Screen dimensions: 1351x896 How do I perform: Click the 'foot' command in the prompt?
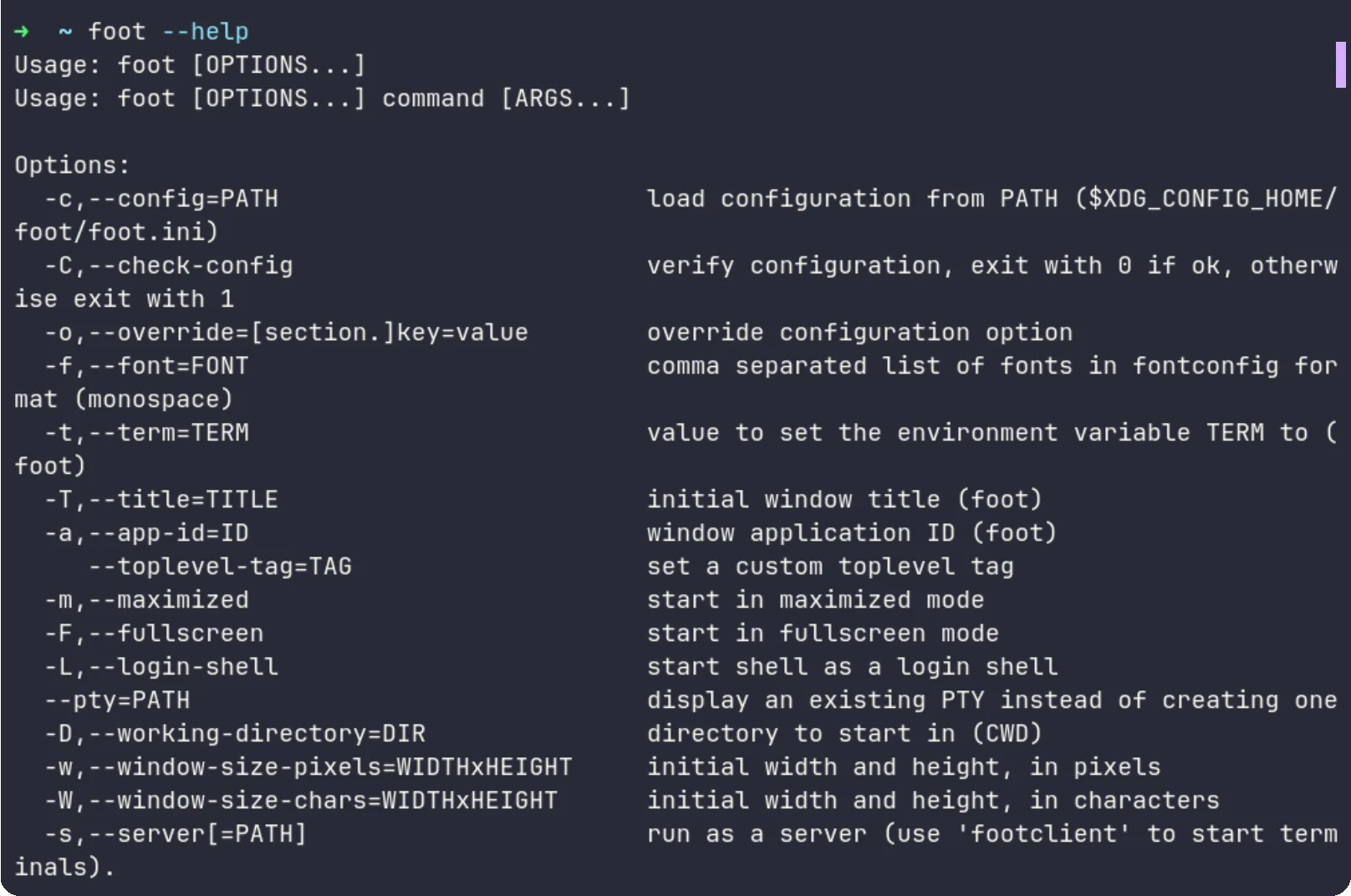[x=117, y=32]
